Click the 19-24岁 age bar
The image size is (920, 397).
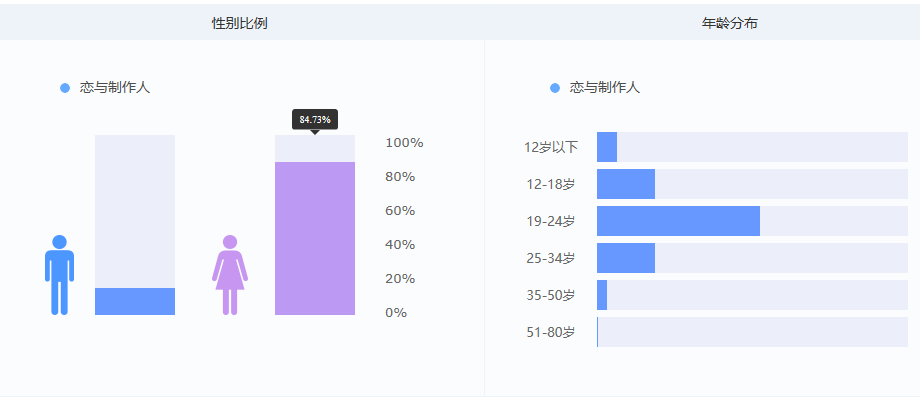pyautogui.click(x=678, y=221)
